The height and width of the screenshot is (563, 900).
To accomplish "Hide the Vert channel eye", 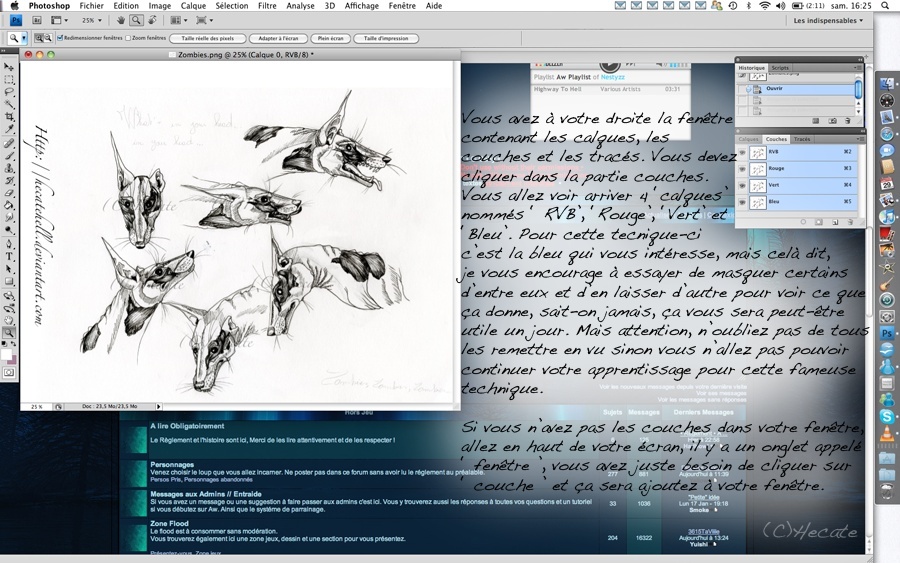I will (x=742, y=186).
